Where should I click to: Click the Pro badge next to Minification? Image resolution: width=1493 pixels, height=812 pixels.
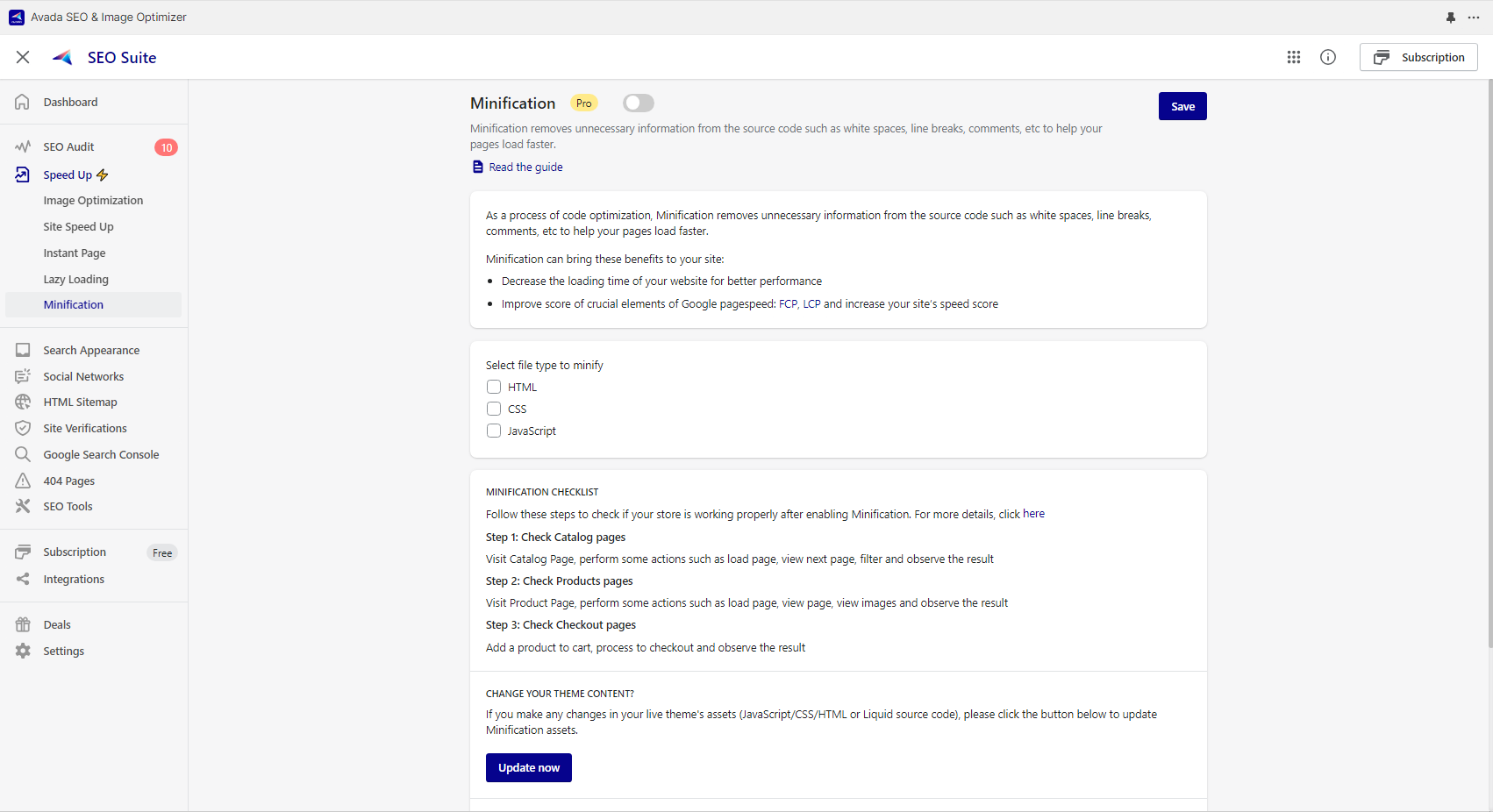(x=584, y=103)
